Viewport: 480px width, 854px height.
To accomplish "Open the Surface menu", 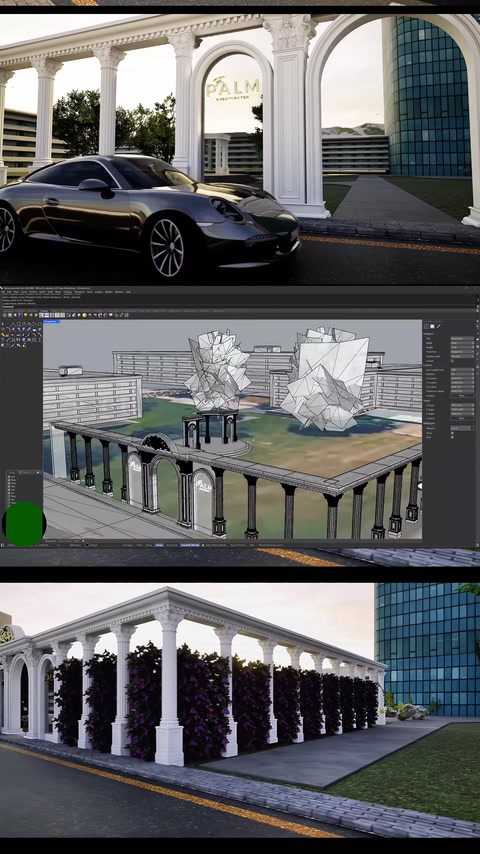I will [33, 292].
